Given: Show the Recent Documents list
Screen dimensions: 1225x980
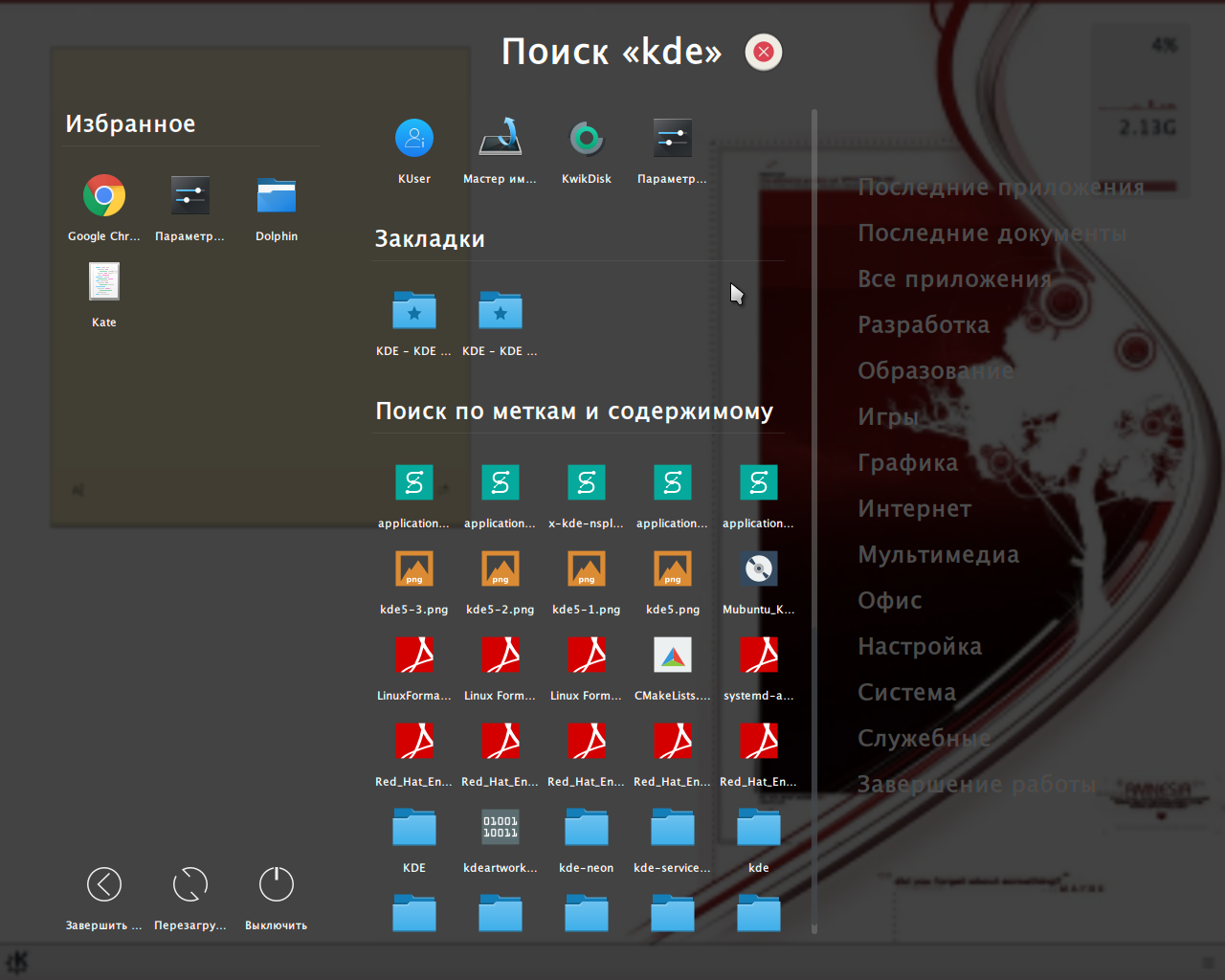Looking at the screenshot, I should click(991, 234).
